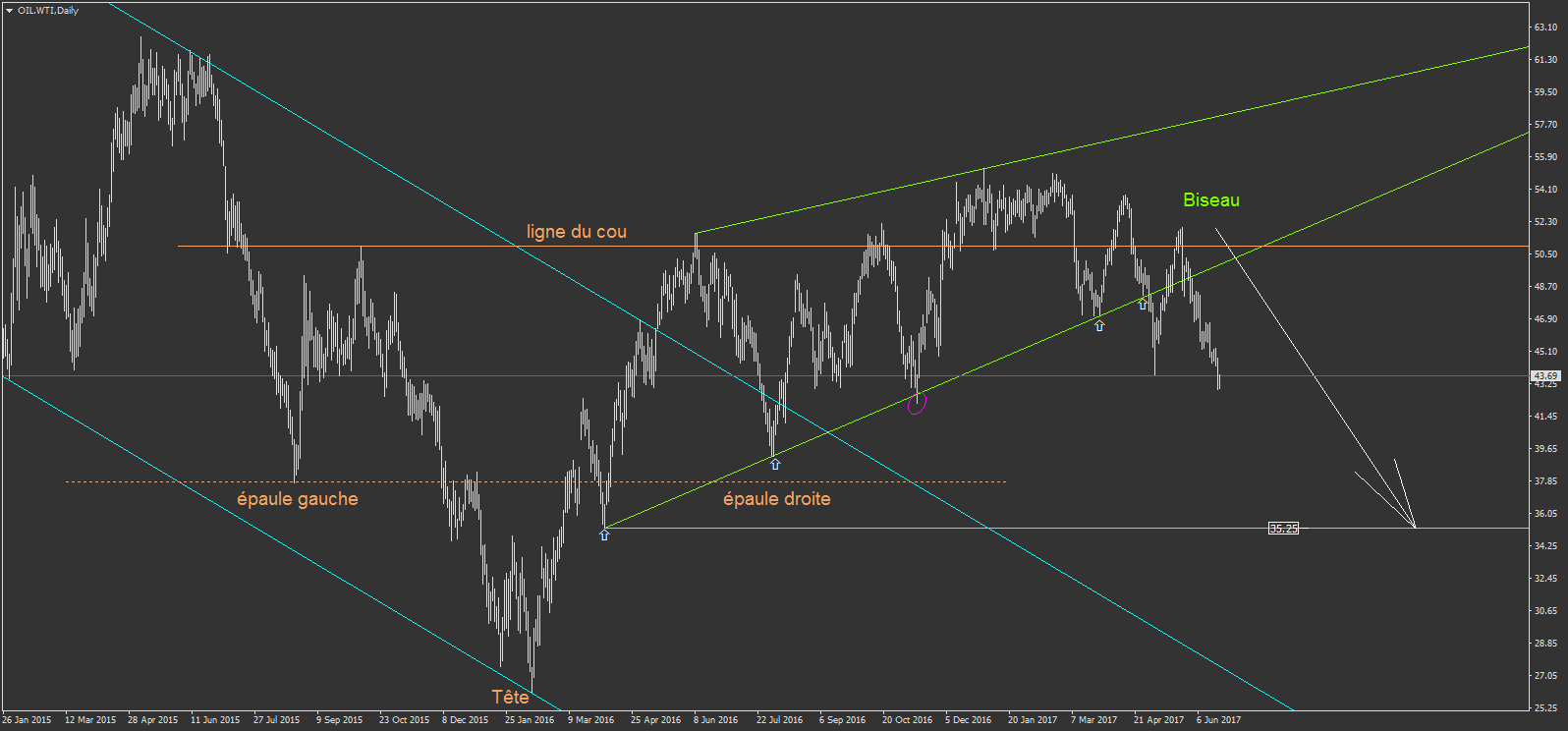Viewport: 1568px width, 731px height.
Task: Click the 50.50 price on the axis
Action: pyautogui.click(x=1545, y=254)
